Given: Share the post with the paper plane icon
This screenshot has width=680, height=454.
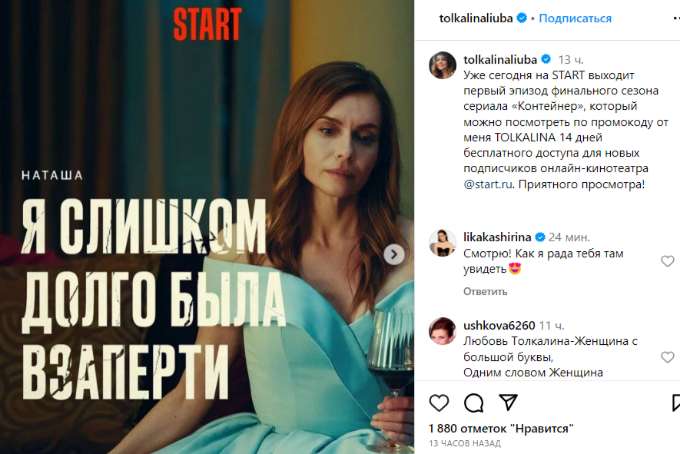Looking at the screenshot, I should click(x=508, y=402).
